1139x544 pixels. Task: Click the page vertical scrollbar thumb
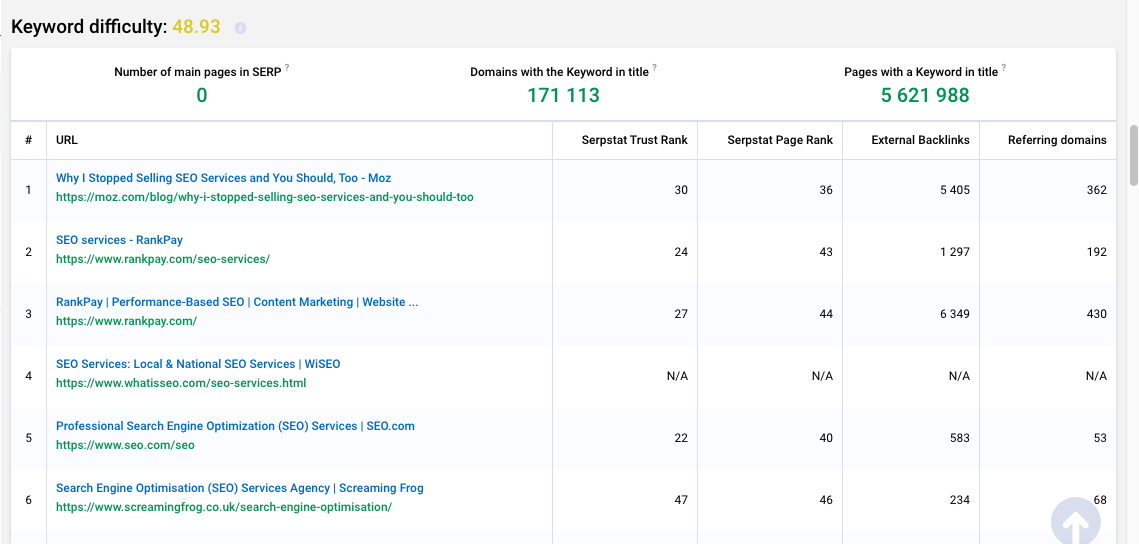(1133, 155)
